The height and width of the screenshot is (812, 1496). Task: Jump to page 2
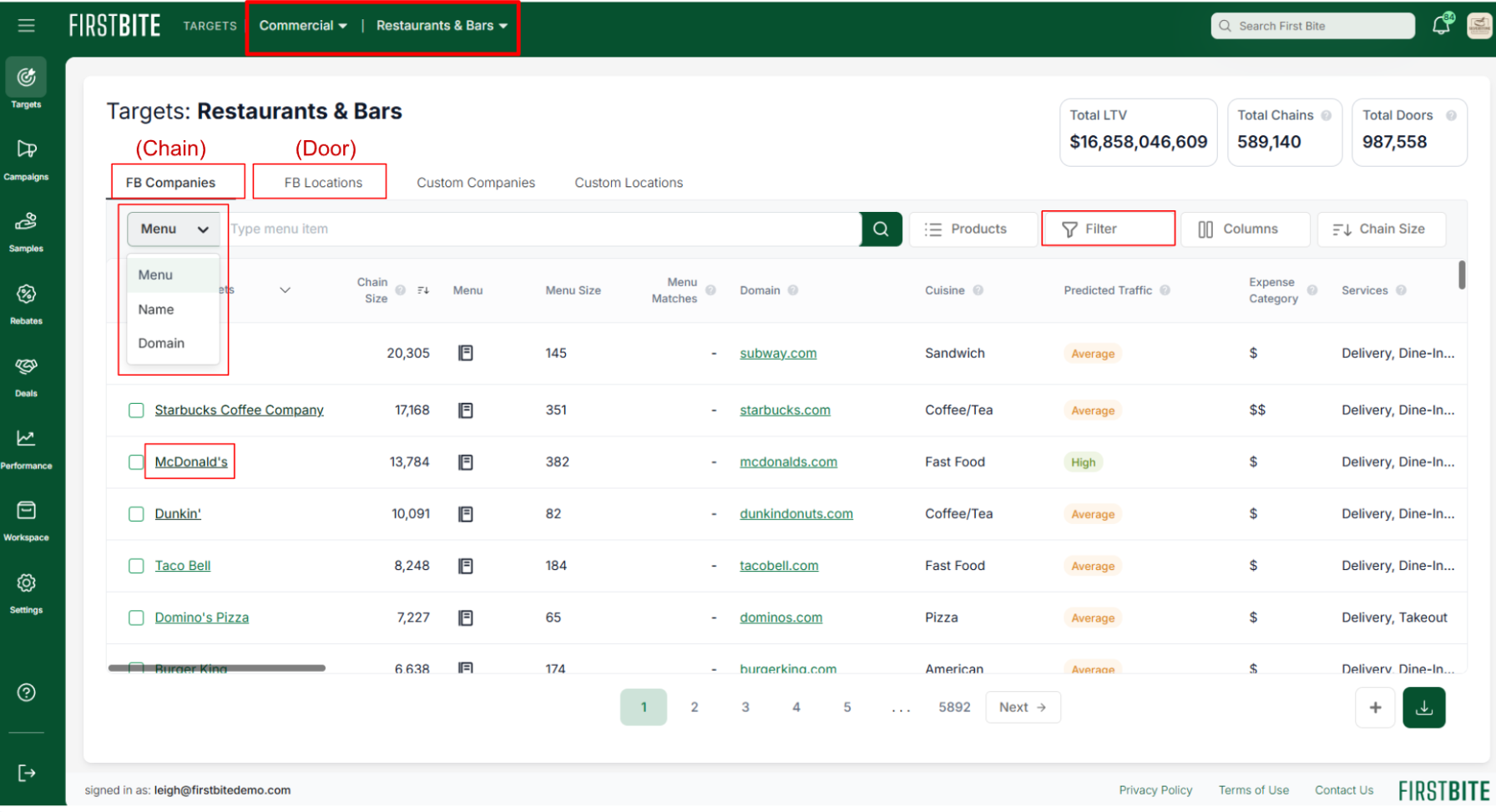pyautogui.click(x=695, y=708)
